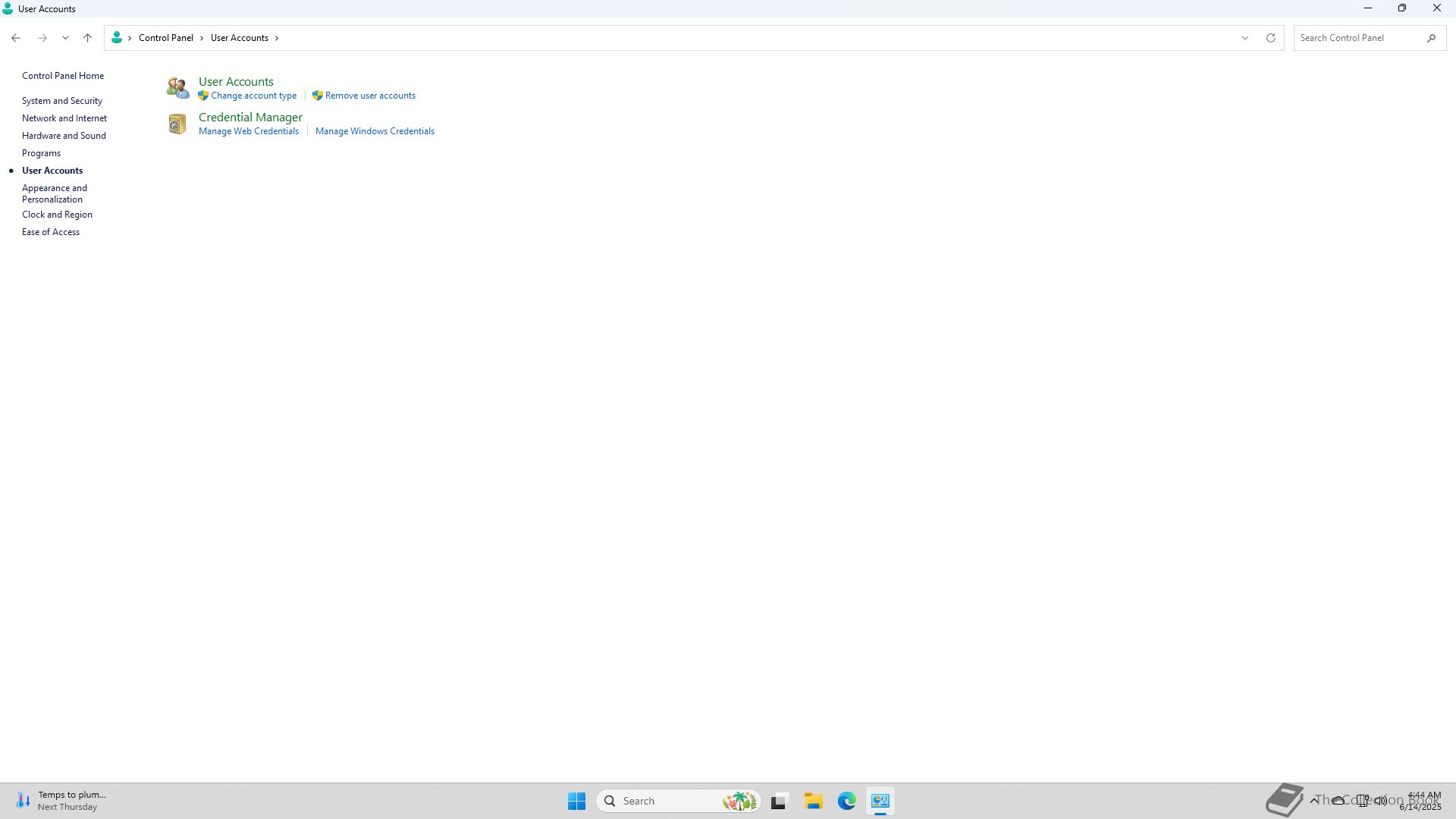Click the User Accounts category icon
The image size is (1456, 819).
point(177,88)
